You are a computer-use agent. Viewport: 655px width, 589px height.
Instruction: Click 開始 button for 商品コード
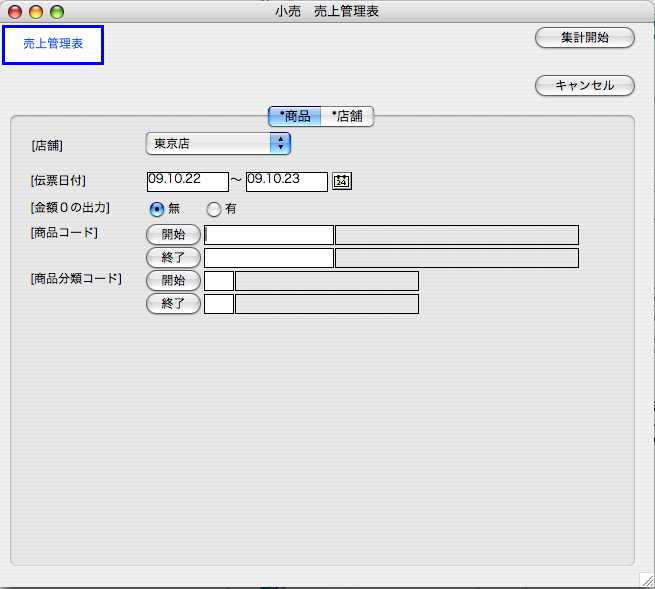[x=173, y=234]
